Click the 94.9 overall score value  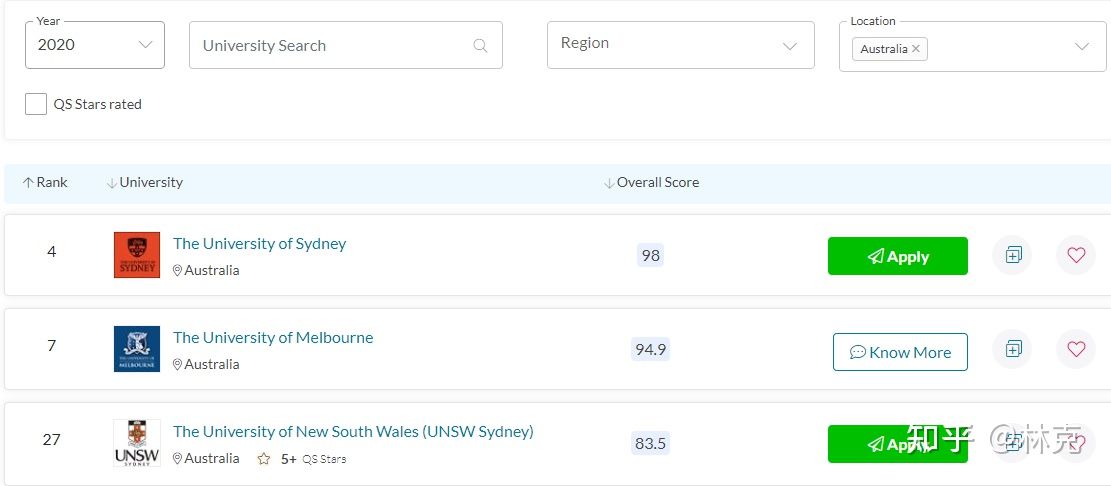click(x=650, y=349)
